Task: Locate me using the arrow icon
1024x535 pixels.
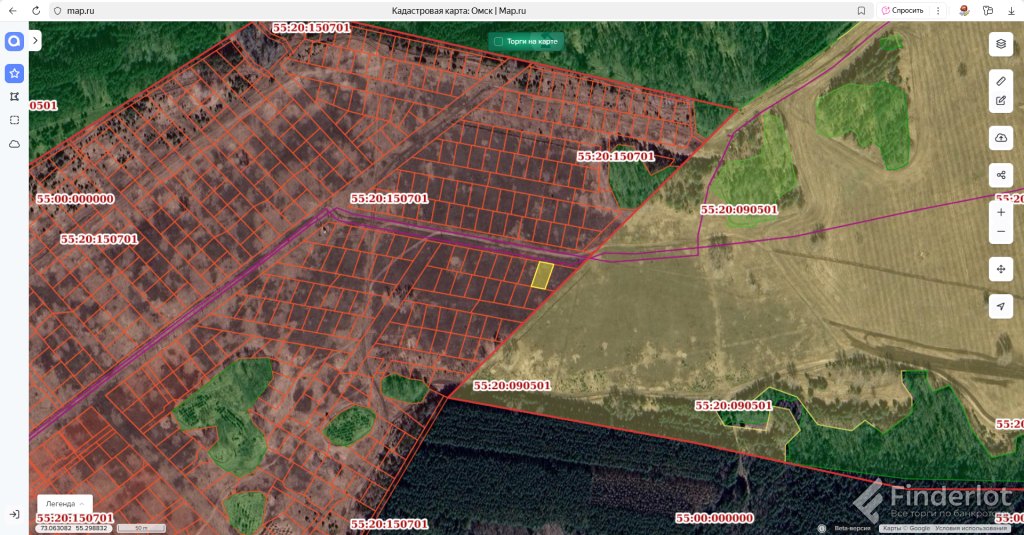Action: coord(1000,306)
